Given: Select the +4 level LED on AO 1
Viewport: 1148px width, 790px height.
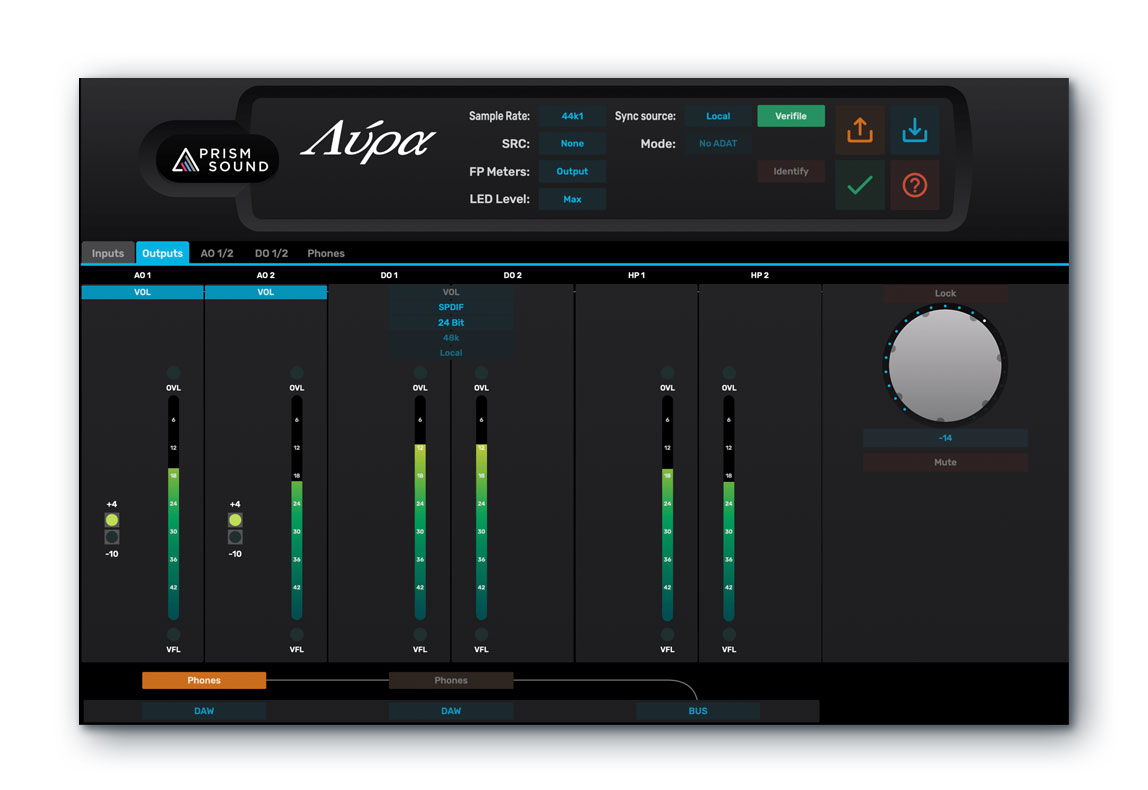Looking at the screenshot, I should (112, 520).
